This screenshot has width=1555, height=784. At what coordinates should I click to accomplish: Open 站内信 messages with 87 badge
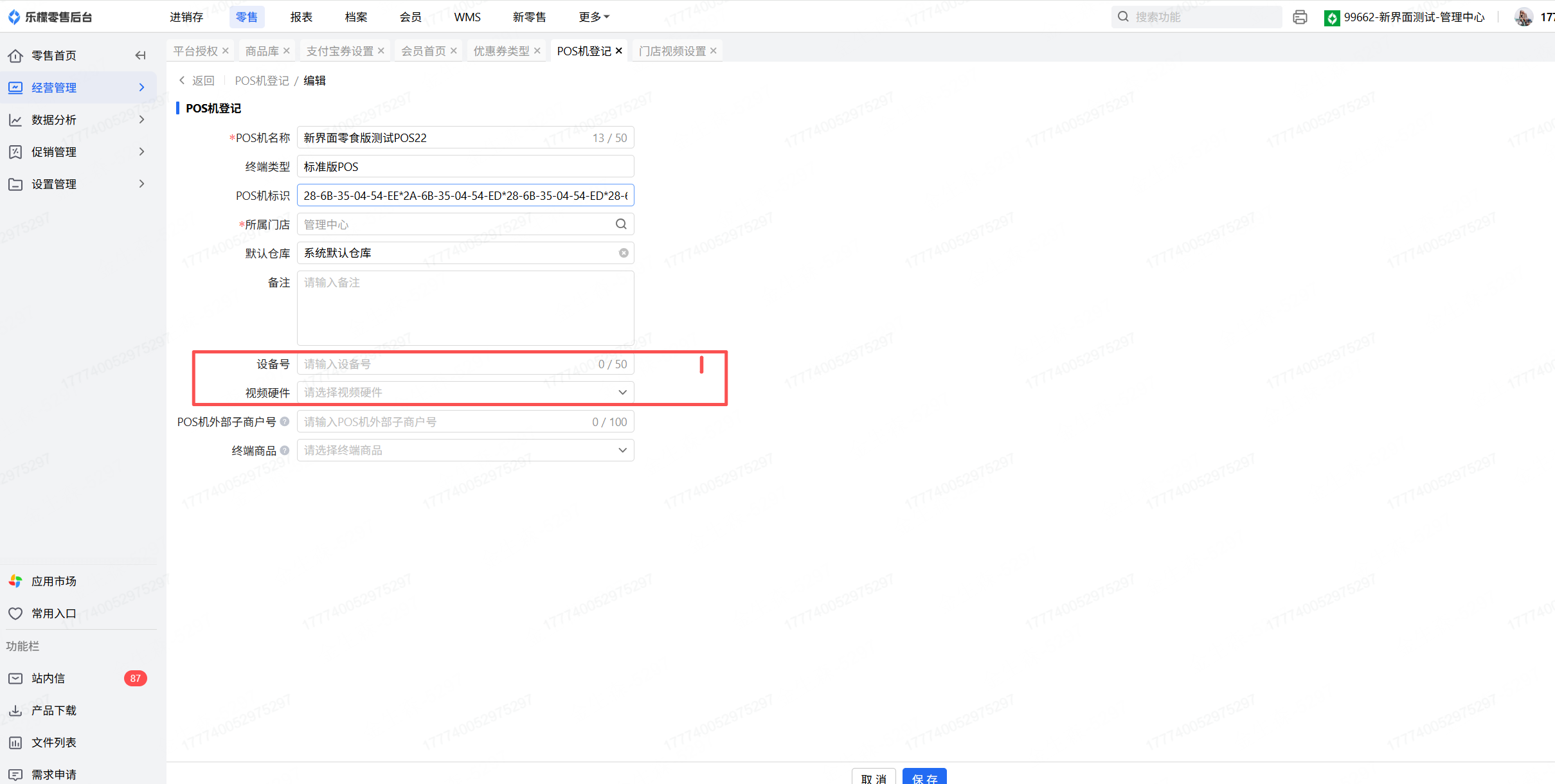[48, 678]
